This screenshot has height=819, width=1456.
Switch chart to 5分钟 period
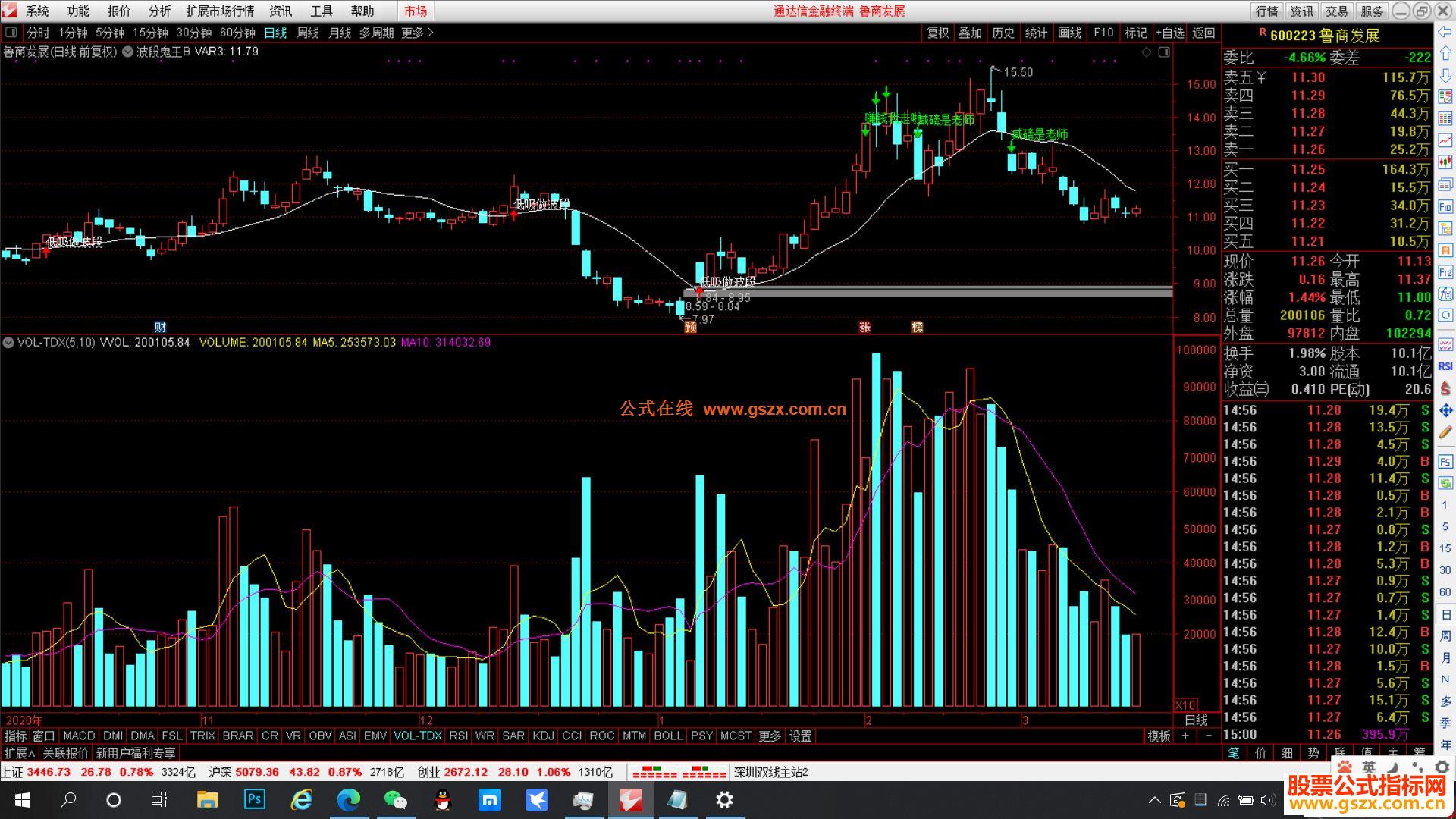(110, 33)
